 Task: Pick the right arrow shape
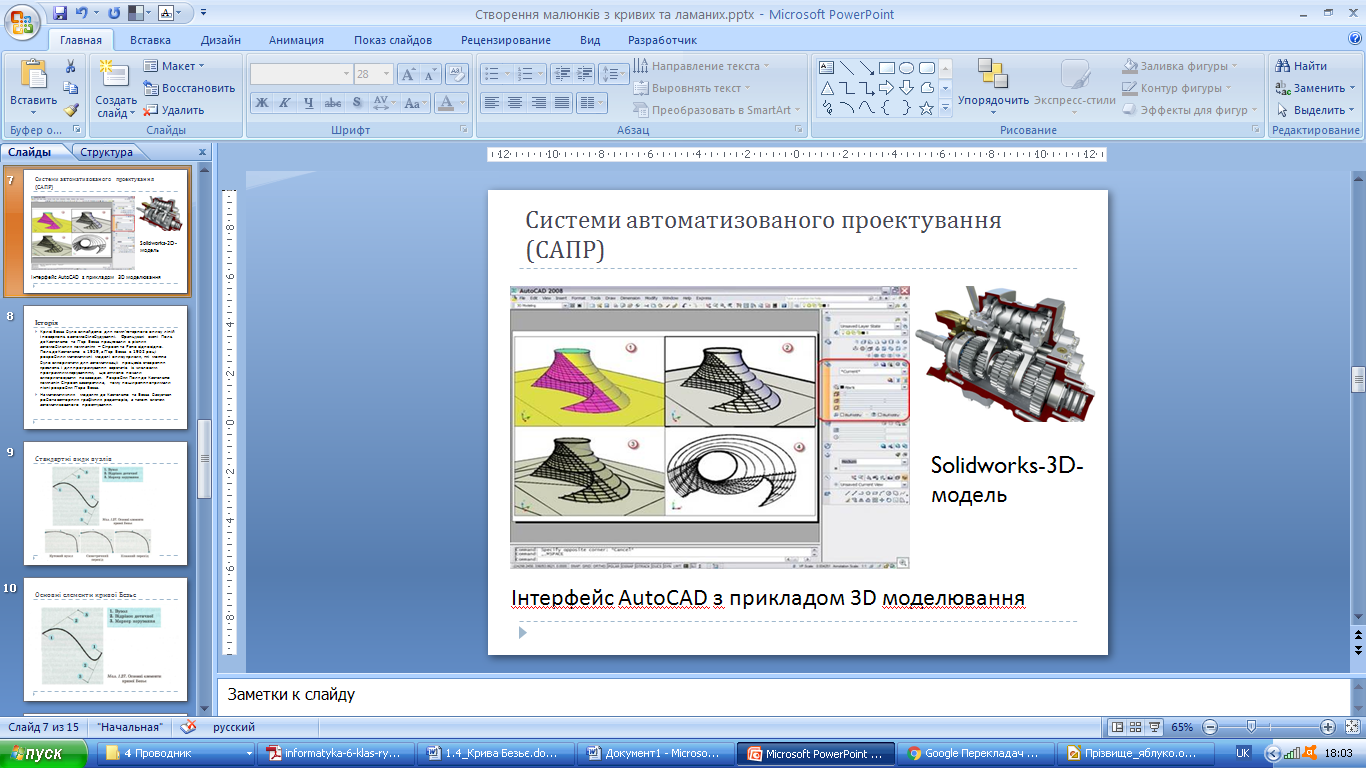pyautogui.click(x=887, y=88)
